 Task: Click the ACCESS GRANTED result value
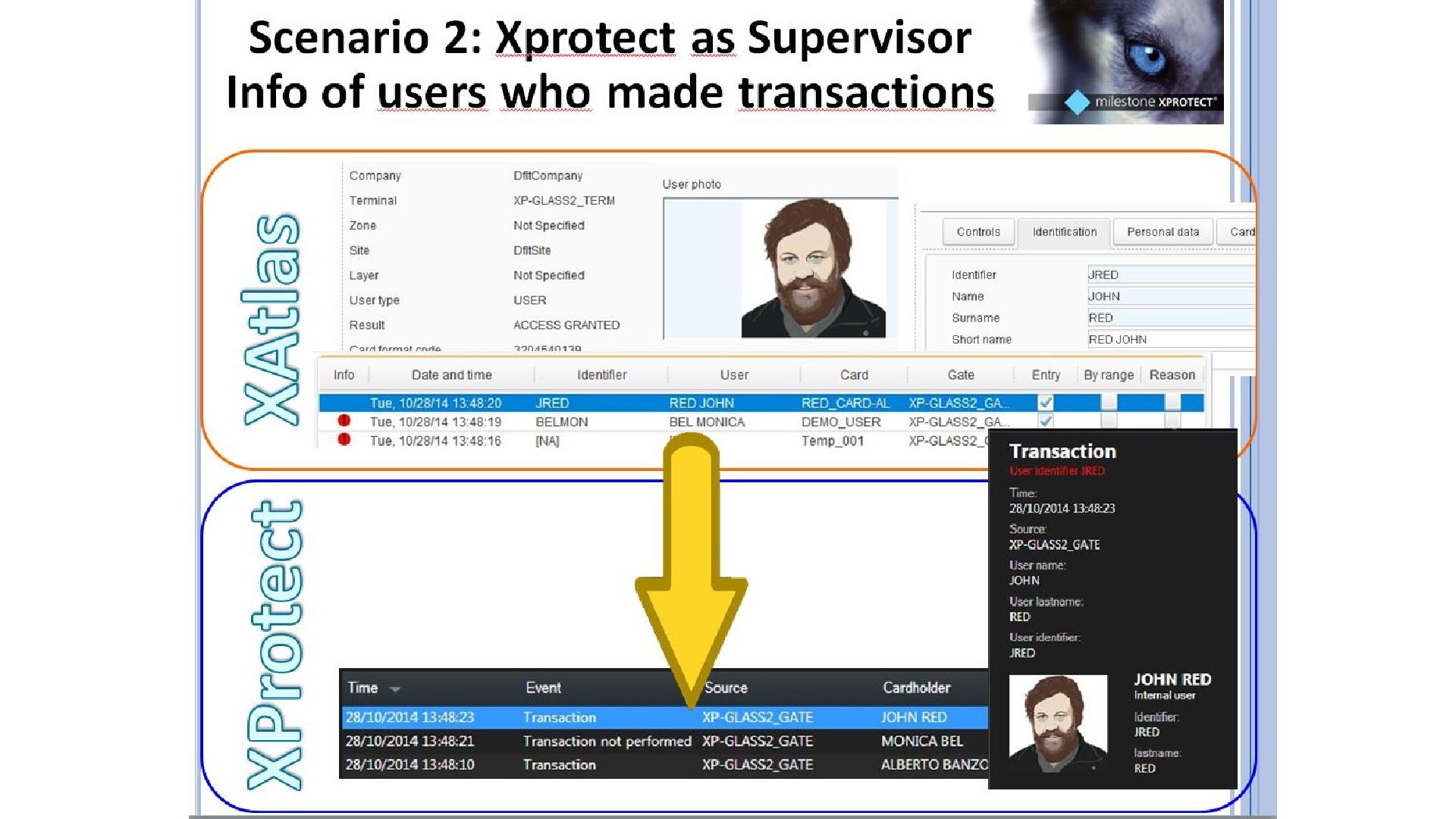click(x=566, y=325)
